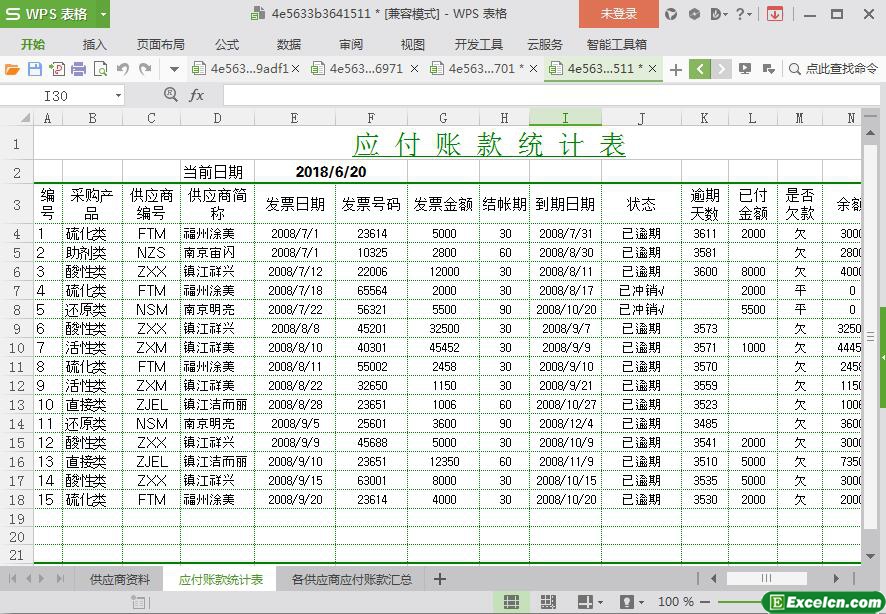The width and height of the screenshot is (886, 614).
Task: Click the open folder icon in toolbar
Action: tap(12, 69)
